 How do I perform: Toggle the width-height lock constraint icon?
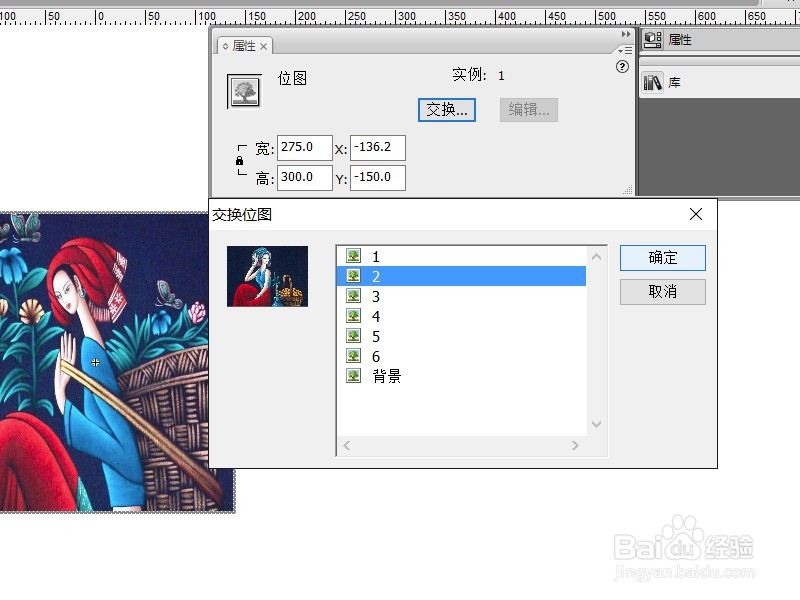[x=239, y=161]
